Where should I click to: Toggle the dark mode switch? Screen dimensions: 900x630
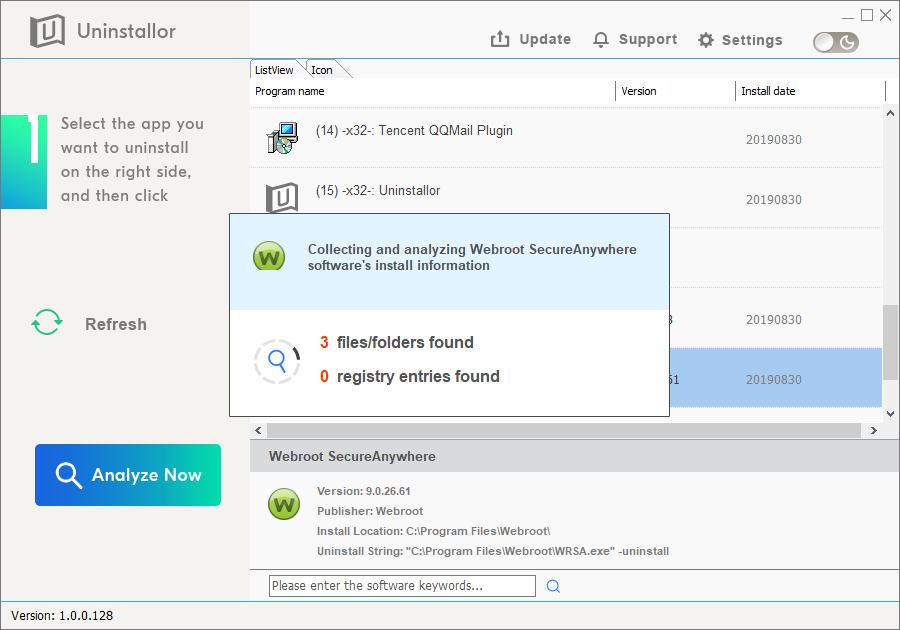[x=836, y=42]
